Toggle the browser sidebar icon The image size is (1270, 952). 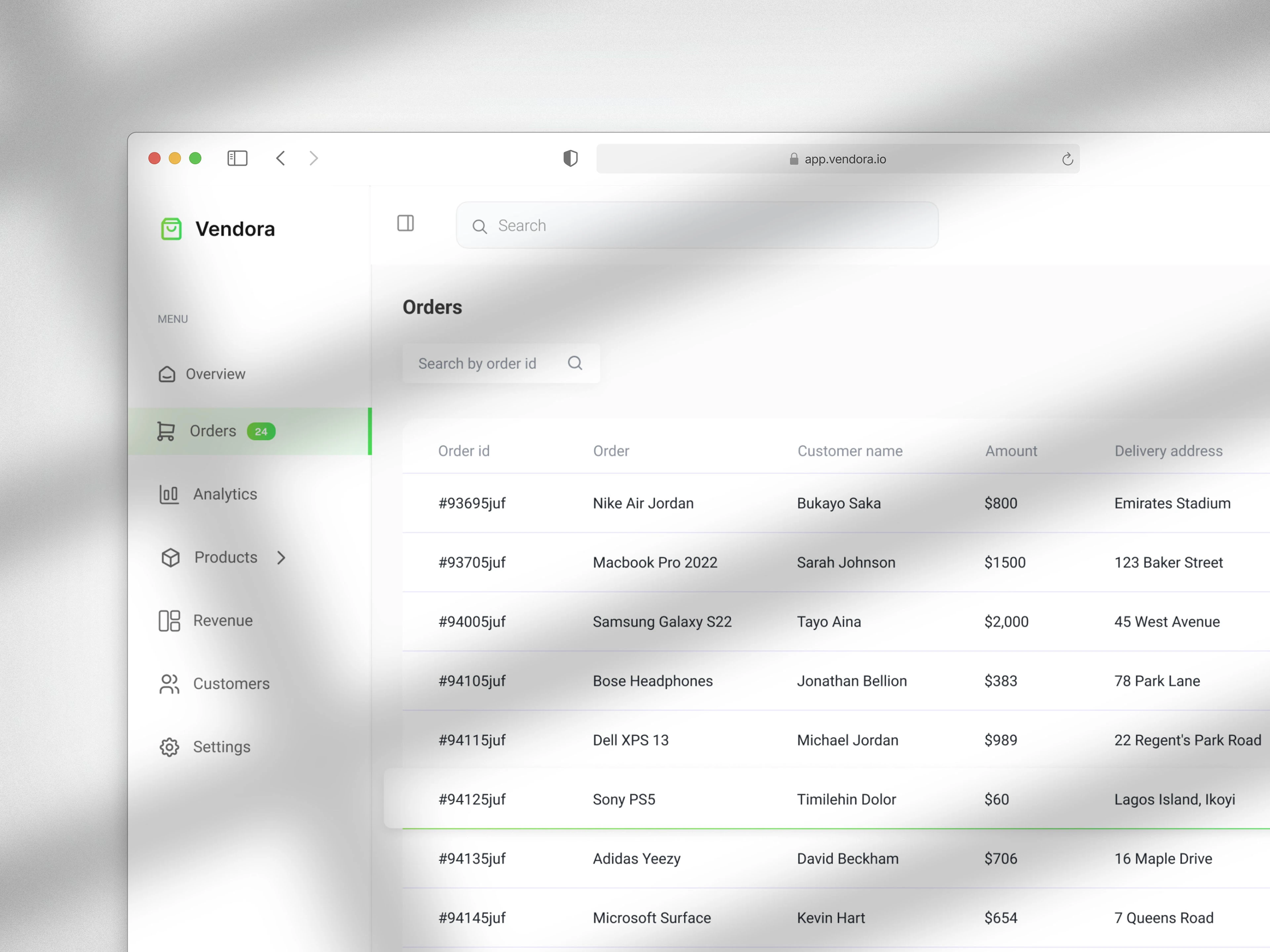(237, 158)
